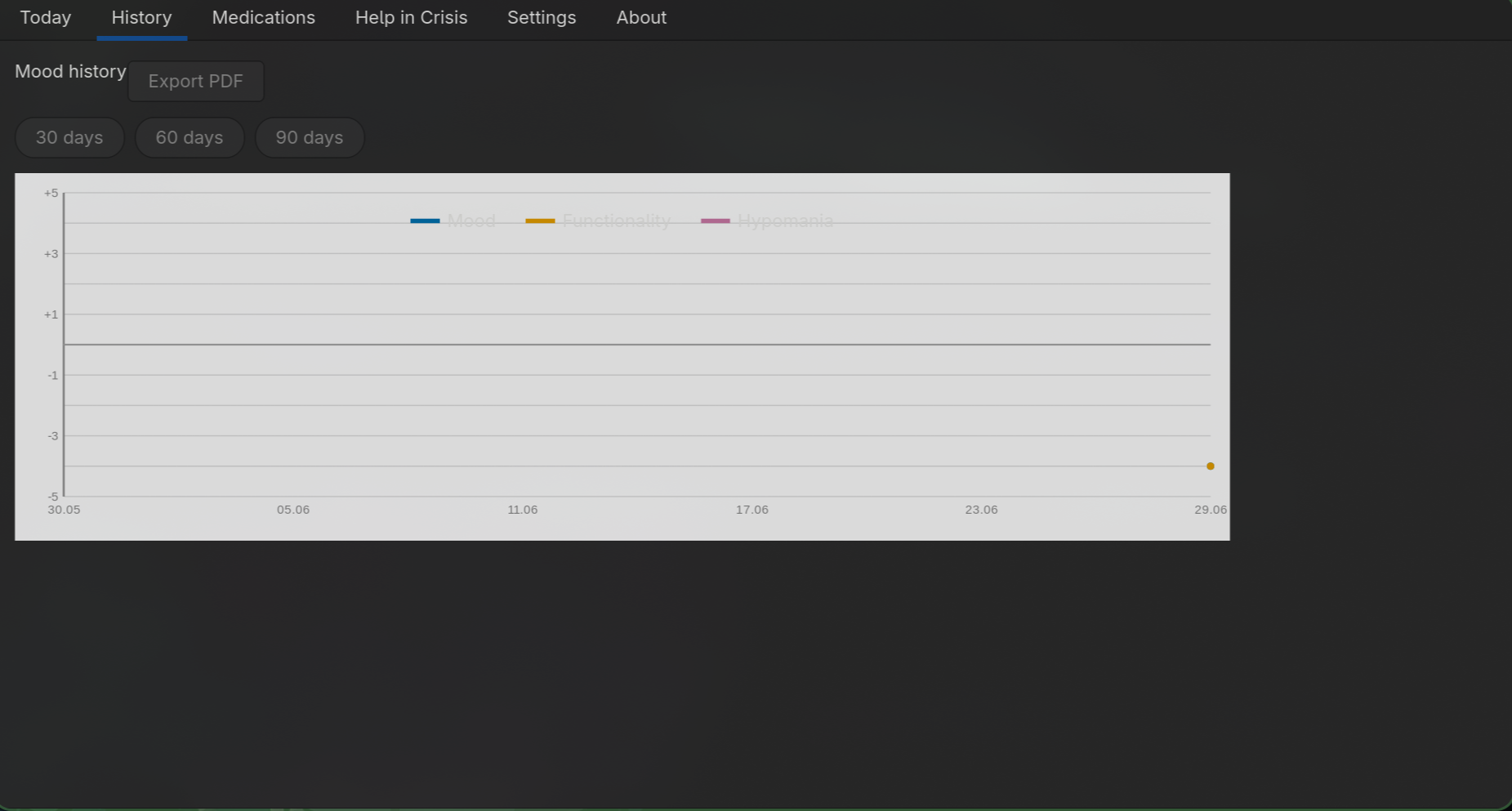Click the -3 axis value

[53, 436]
